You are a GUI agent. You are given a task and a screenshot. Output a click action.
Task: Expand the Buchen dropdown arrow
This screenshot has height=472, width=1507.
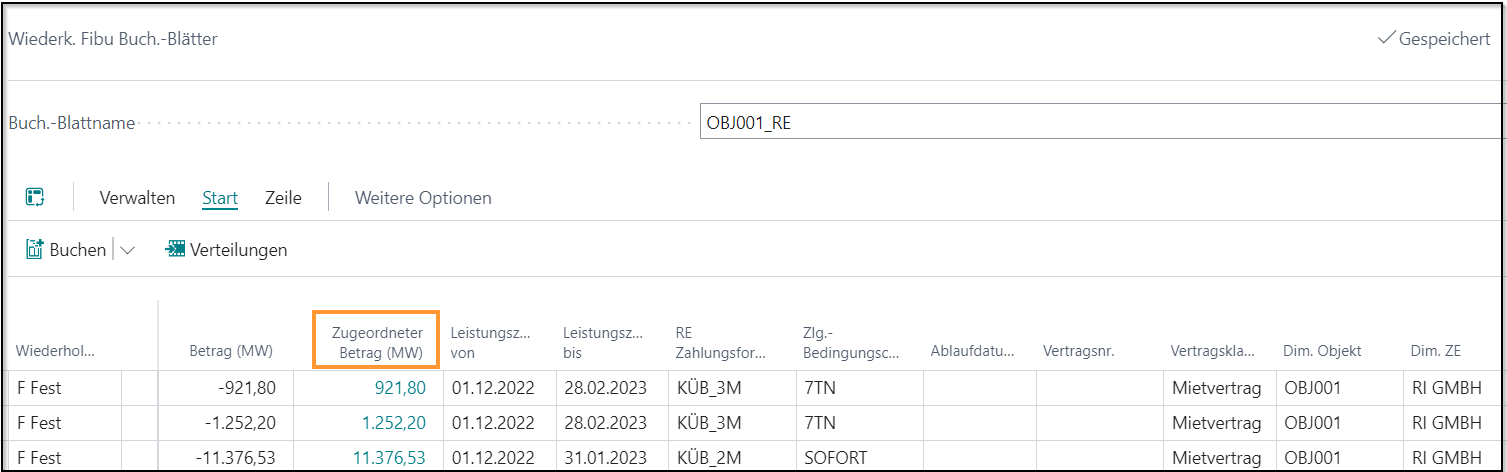[127, 250]
